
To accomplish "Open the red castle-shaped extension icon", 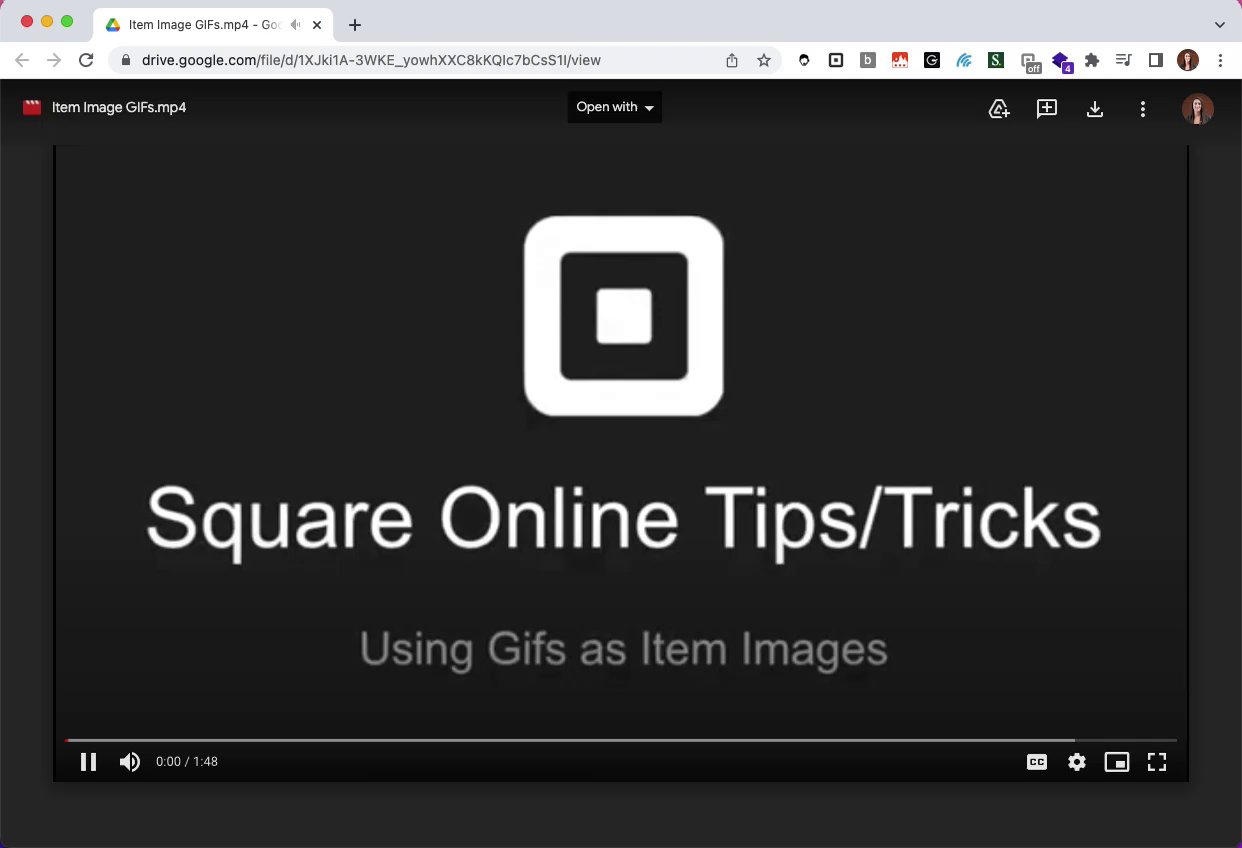I will [x=900, y=60].
